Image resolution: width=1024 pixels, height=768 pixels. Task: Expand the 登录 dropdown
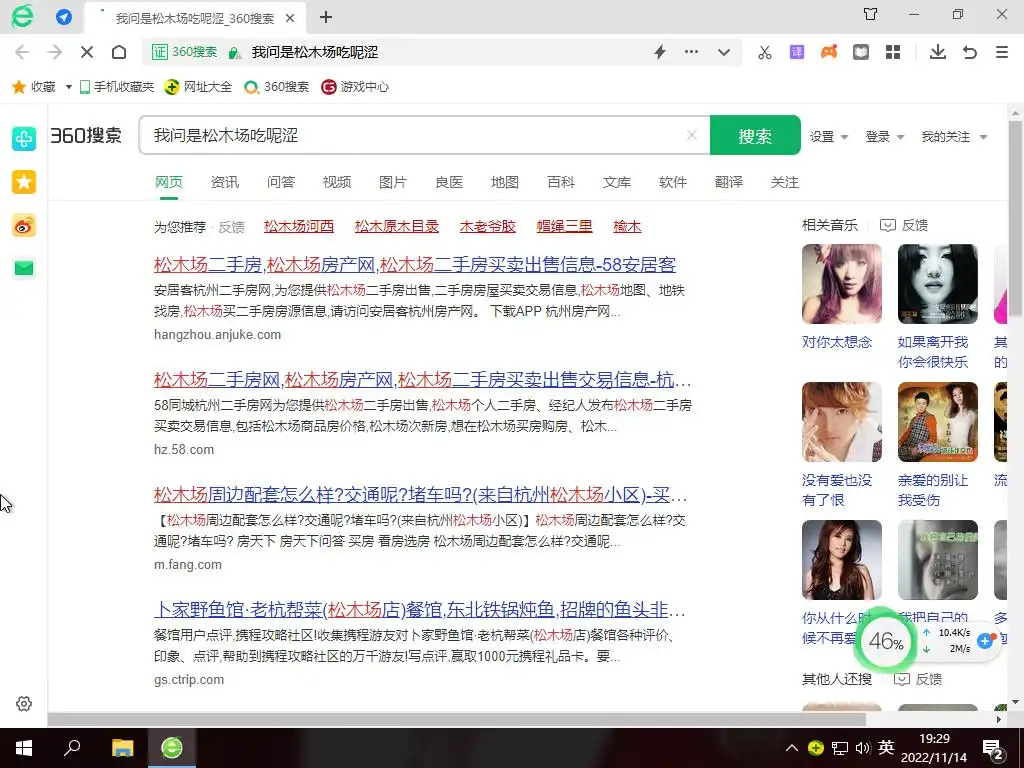coord(884,136)
